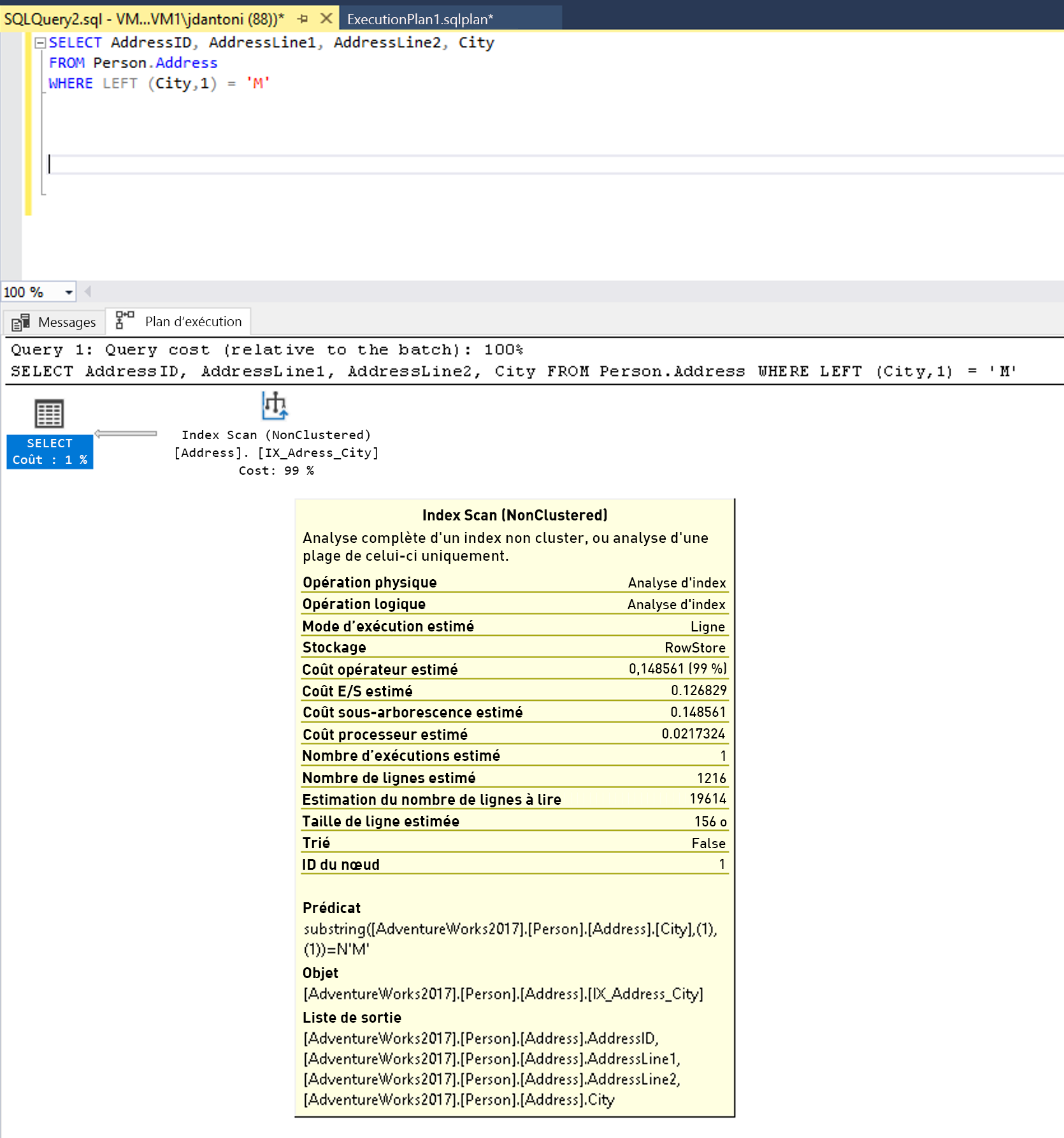This screenshot has width=1064, height=1138.
Task: Click the Index Scan operator icon
Action: click(275, 406)
